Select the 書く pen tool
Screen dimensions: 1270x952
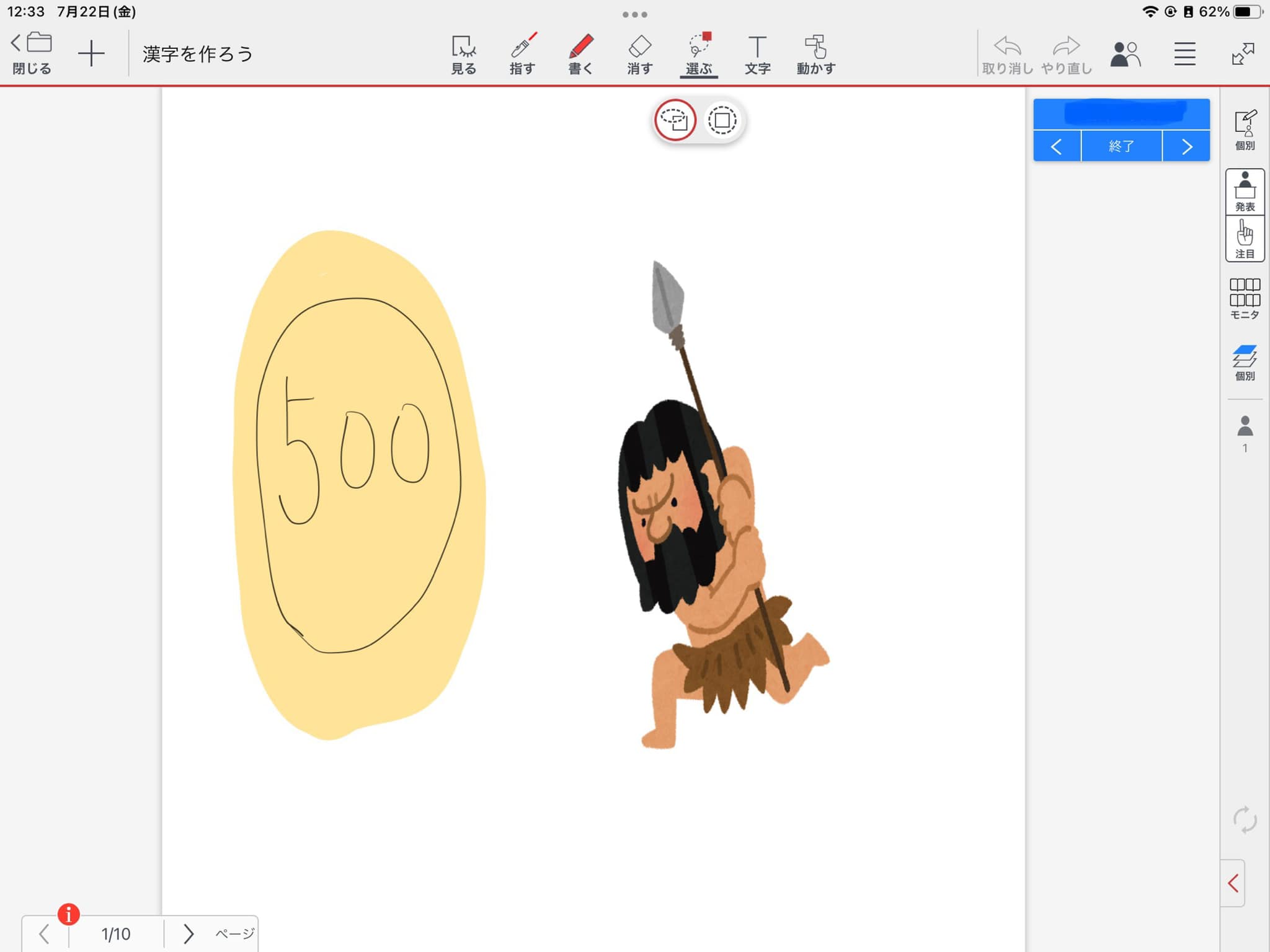[580, 55]
